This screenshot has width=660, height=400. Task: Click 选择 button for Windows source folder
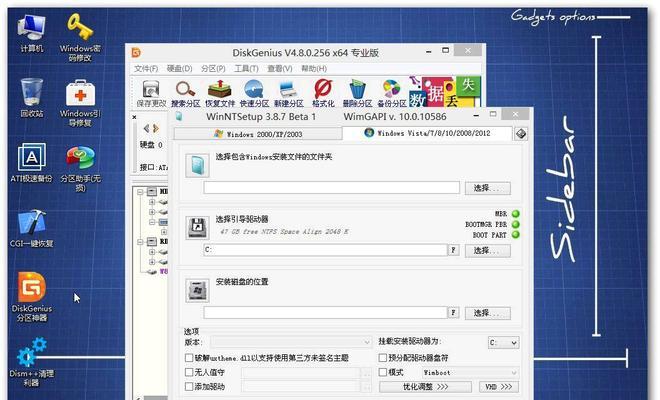[487, 188]
